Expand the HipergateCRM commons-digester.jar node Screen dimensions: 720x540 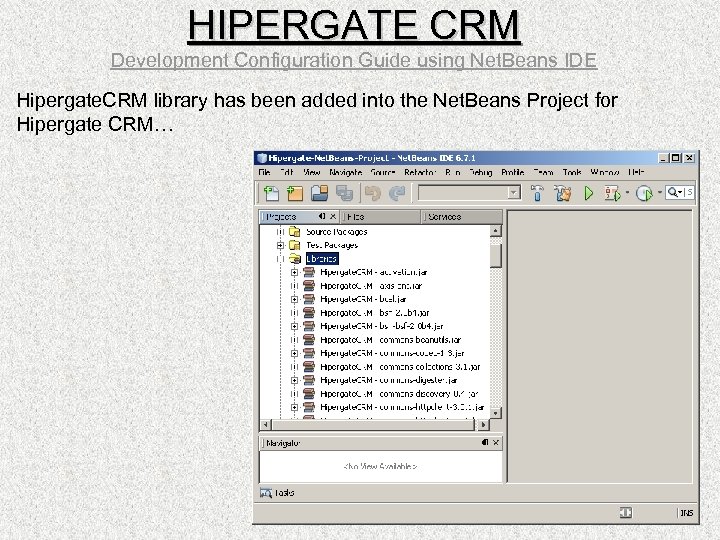click(x=295, y=380)
